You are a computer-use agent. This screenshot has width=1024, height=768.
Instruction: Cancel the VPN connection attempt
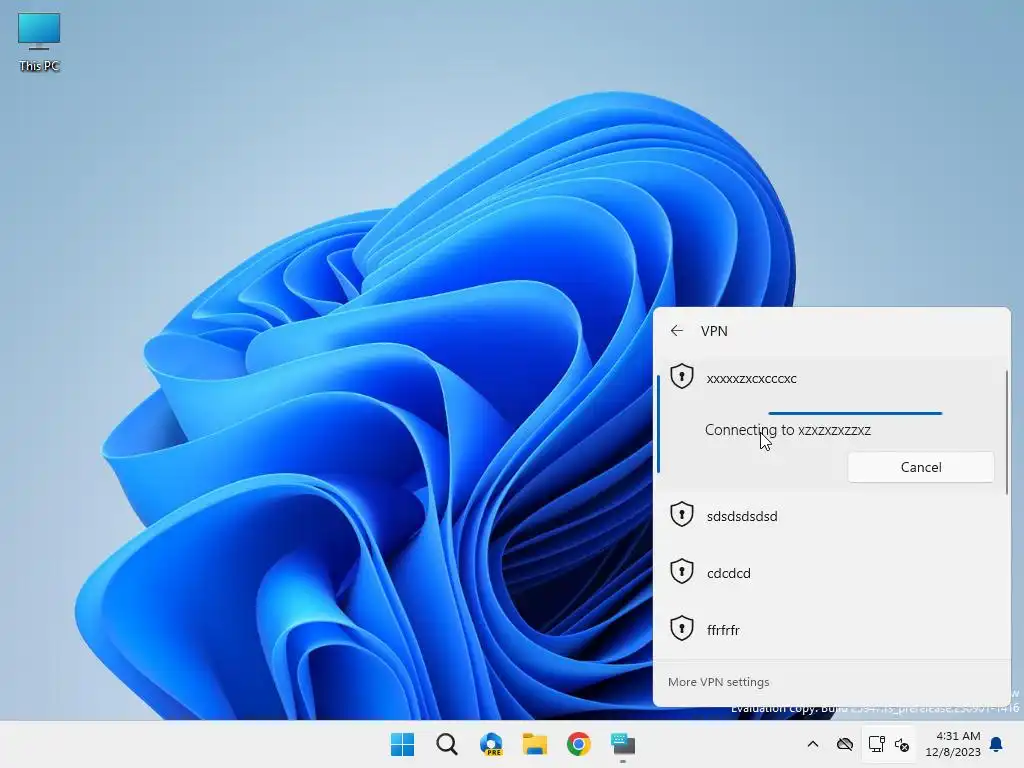[921, 467]
